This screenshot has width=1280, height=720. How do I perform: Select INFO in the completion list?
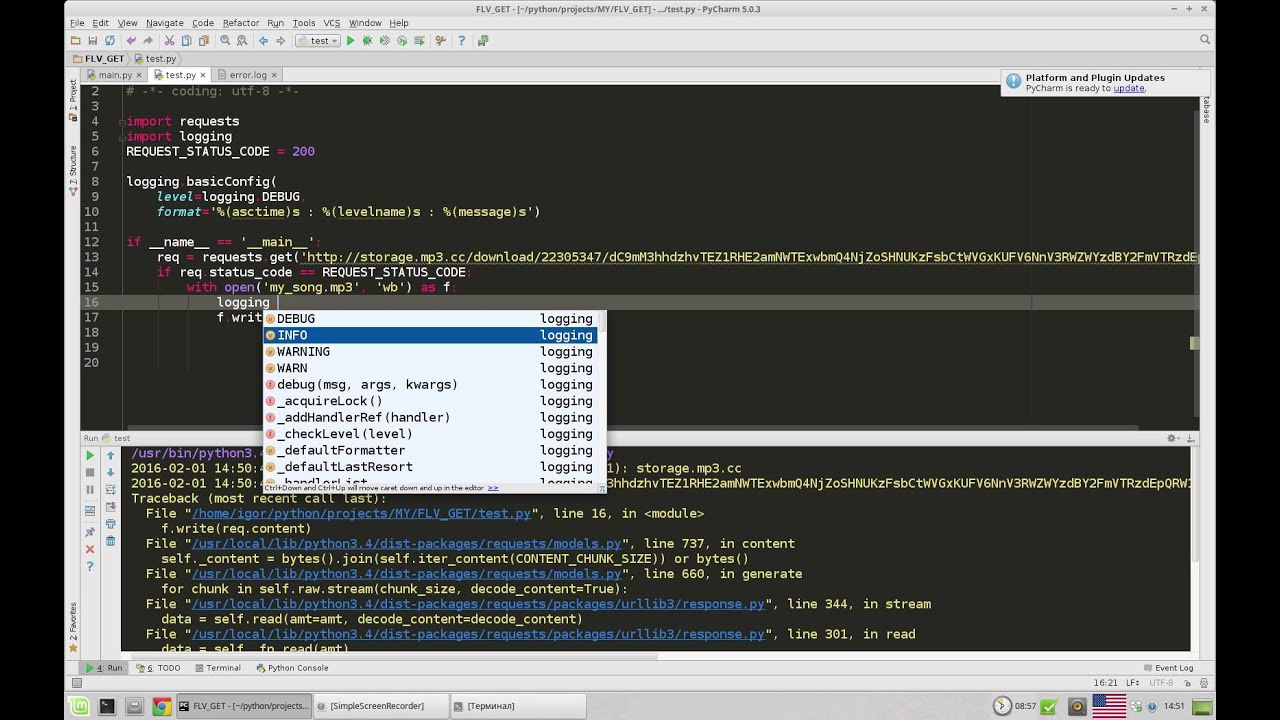tap(430, 335)
